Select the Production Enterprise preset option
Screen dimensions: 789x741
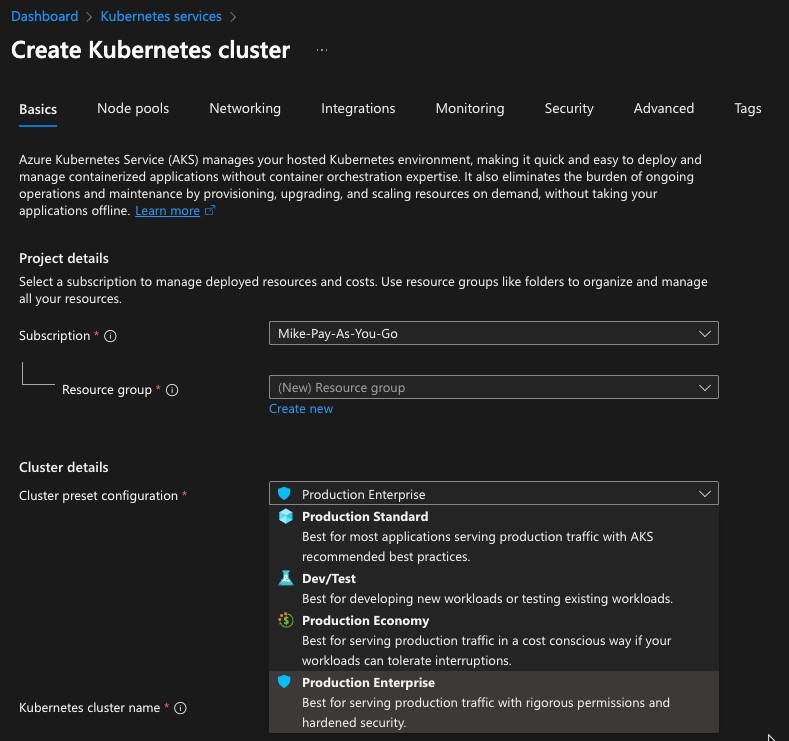tap(494, 702)
